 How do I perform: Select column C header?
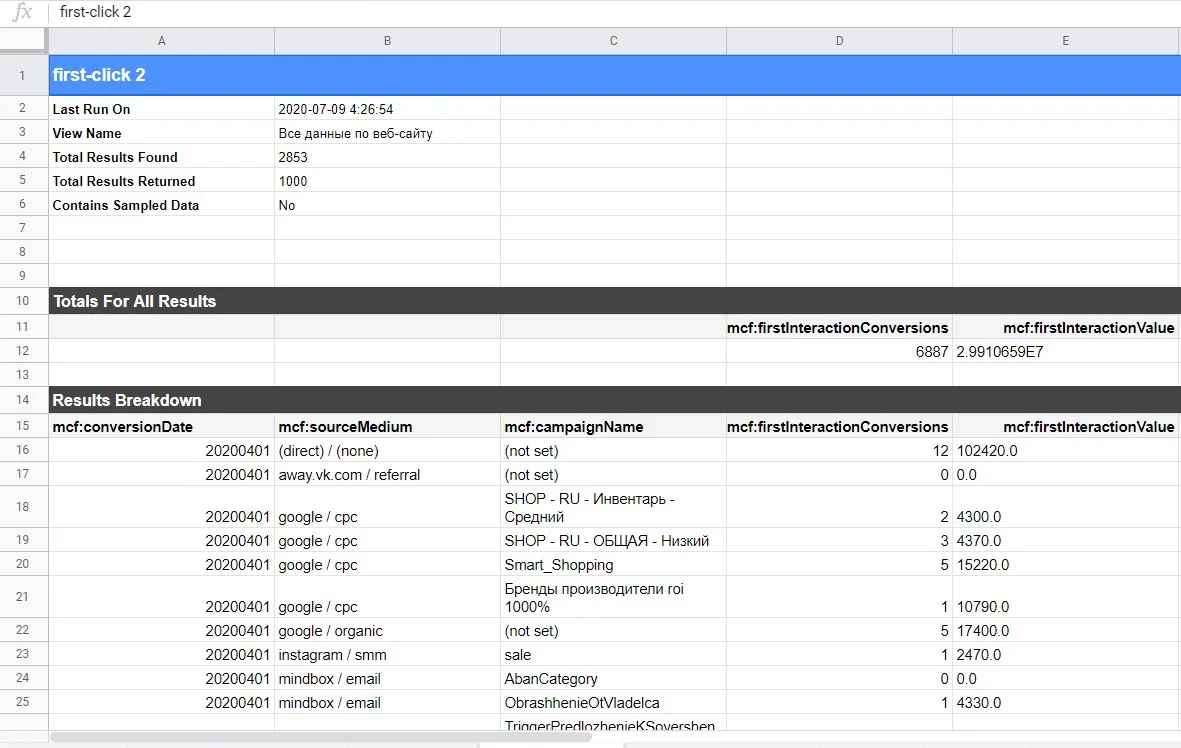coord(613,41)
